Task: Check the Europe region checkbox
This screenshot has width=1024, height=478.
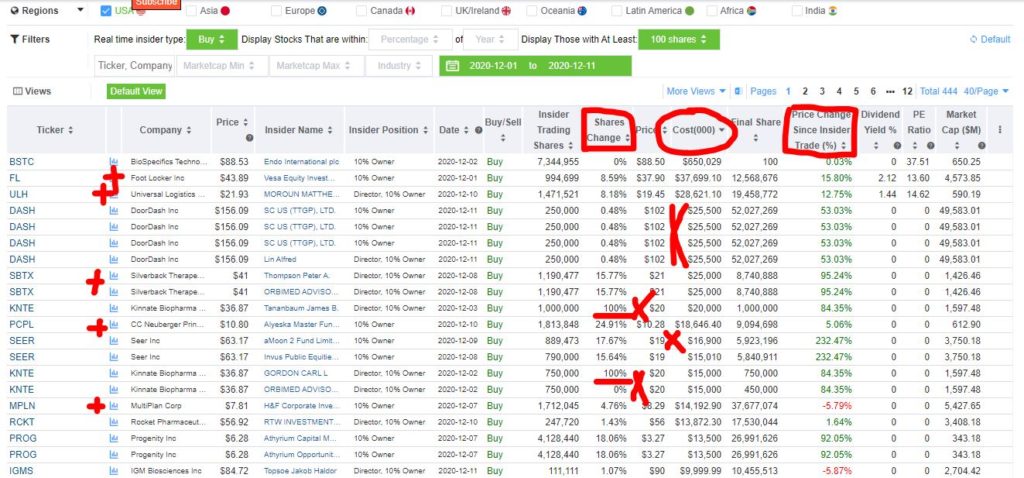Action: tap(276, 10)
